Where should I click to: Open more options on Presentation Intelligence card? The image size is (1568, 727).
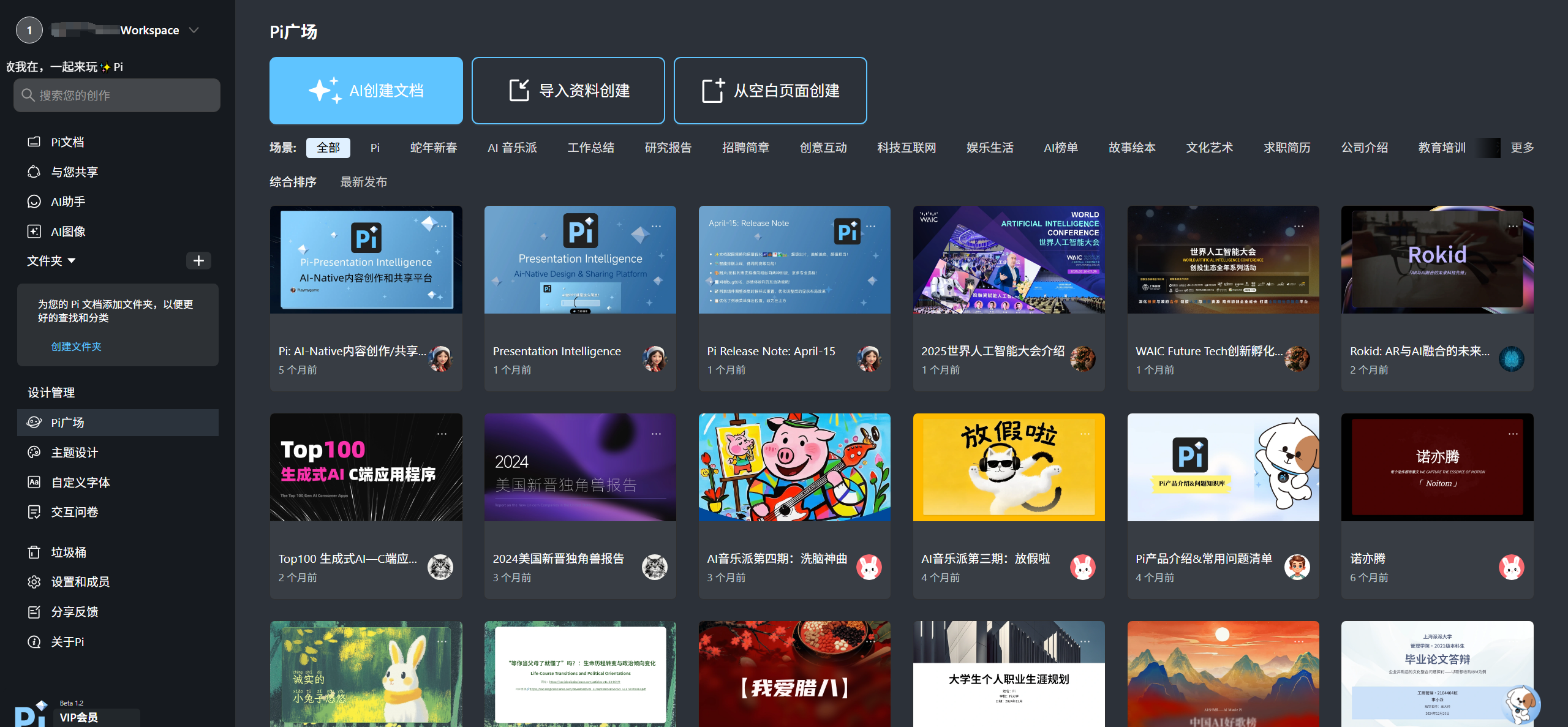click(656, 226)
